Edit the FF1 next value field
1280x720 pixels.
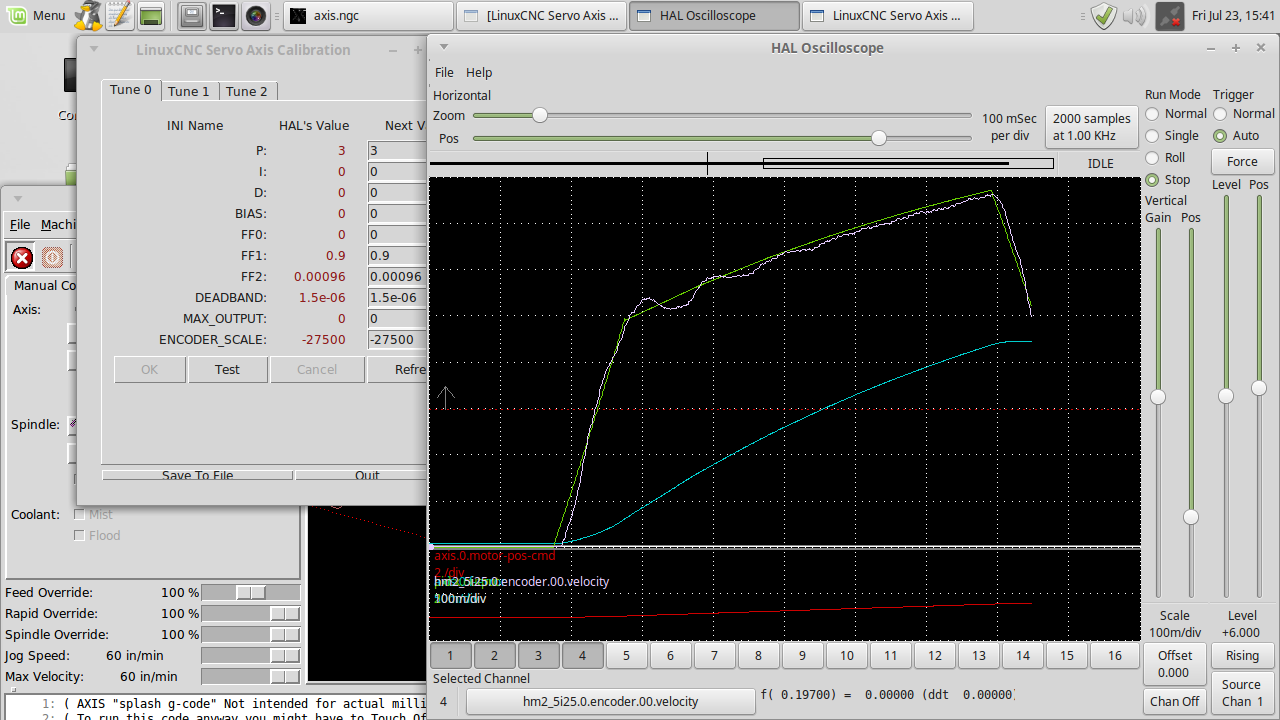[397, 255]
